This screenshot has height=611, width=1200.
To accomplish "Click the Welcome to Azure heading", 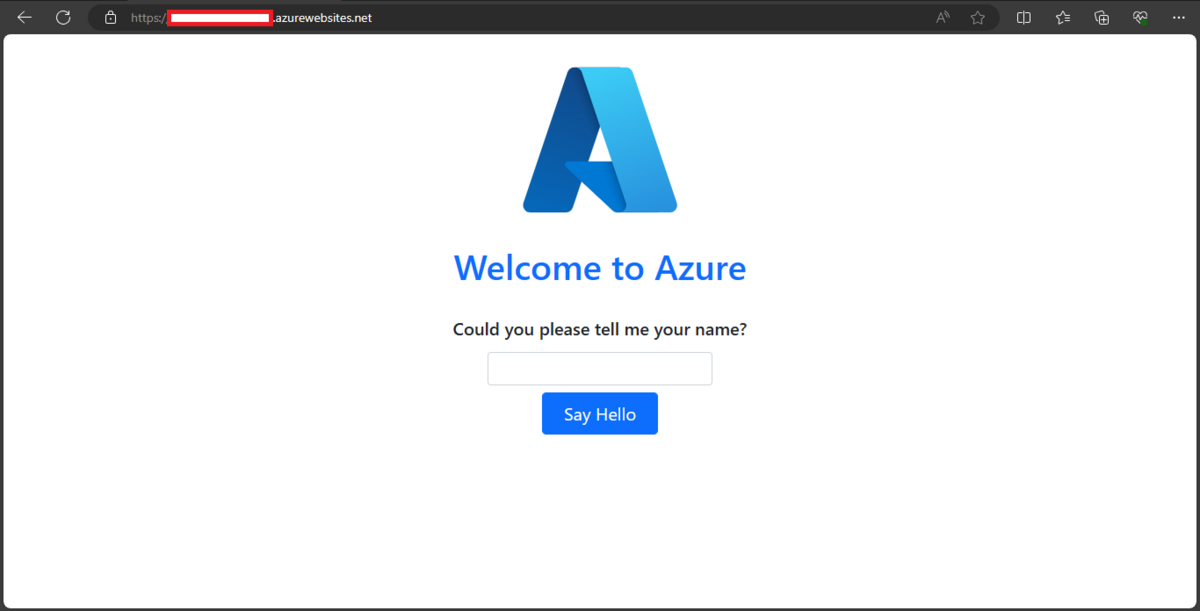I will pyautogui.click(x=600, y=268).
